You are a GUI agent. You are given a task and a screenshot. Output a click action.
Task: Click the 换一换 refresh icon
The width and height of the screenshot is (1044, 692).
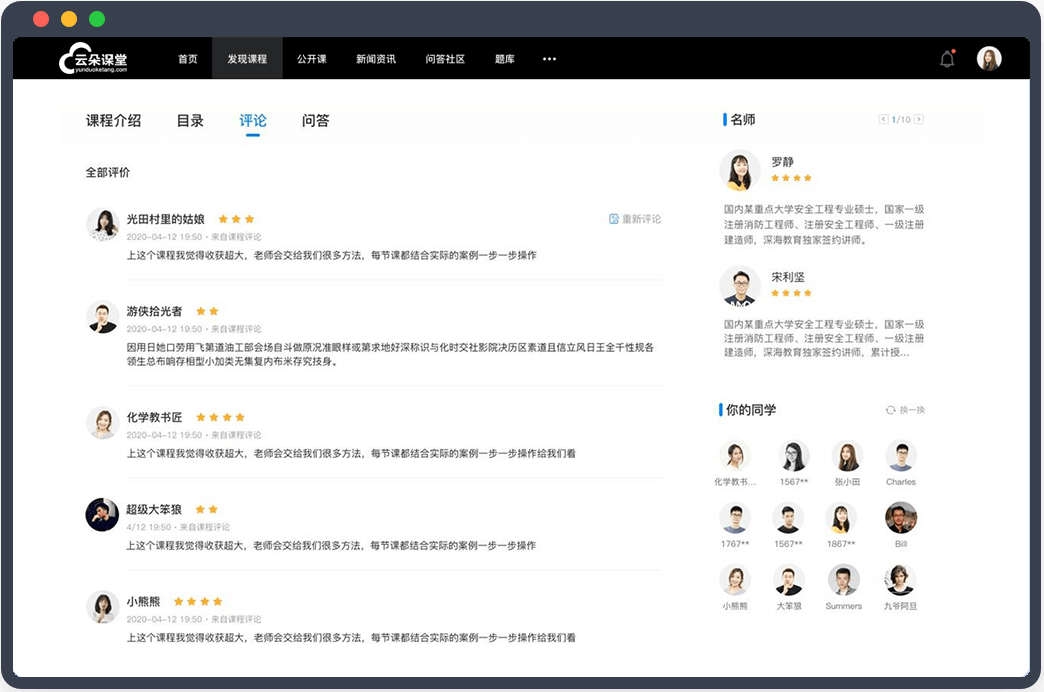coord(890,410)
